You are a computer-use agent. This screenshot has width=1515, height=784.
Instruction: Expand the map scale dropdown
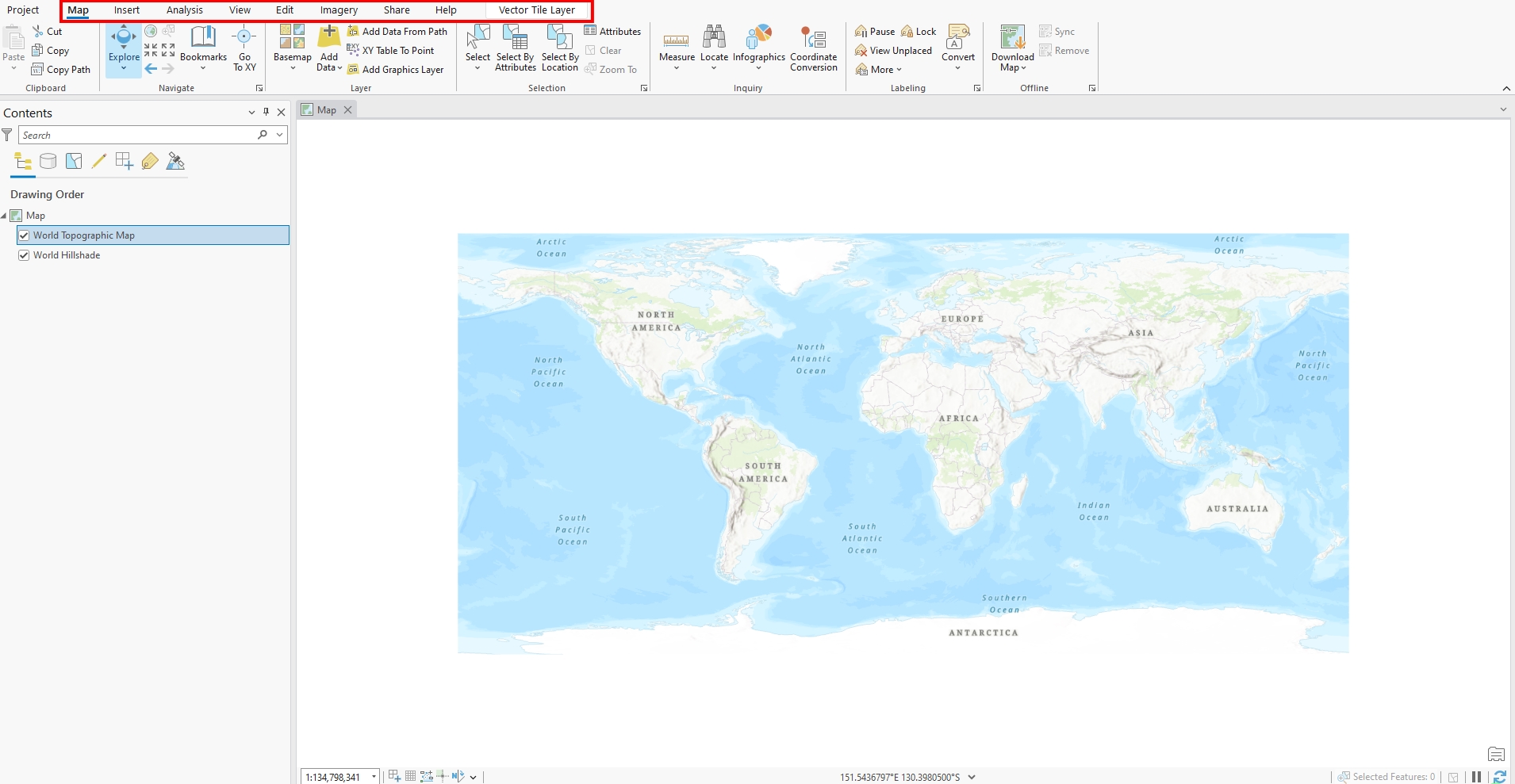click(x=374, y=777)
